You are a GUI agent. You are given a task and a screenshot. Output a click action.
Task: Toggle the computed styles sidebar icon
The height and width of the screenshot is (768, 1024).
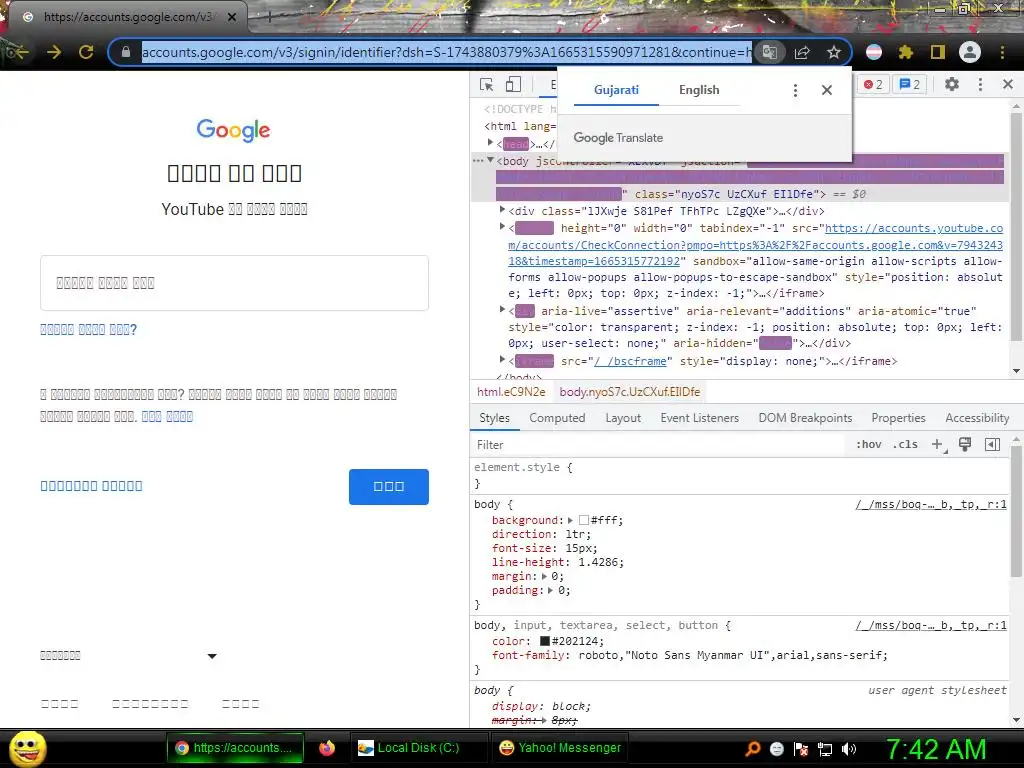(992, 445)
